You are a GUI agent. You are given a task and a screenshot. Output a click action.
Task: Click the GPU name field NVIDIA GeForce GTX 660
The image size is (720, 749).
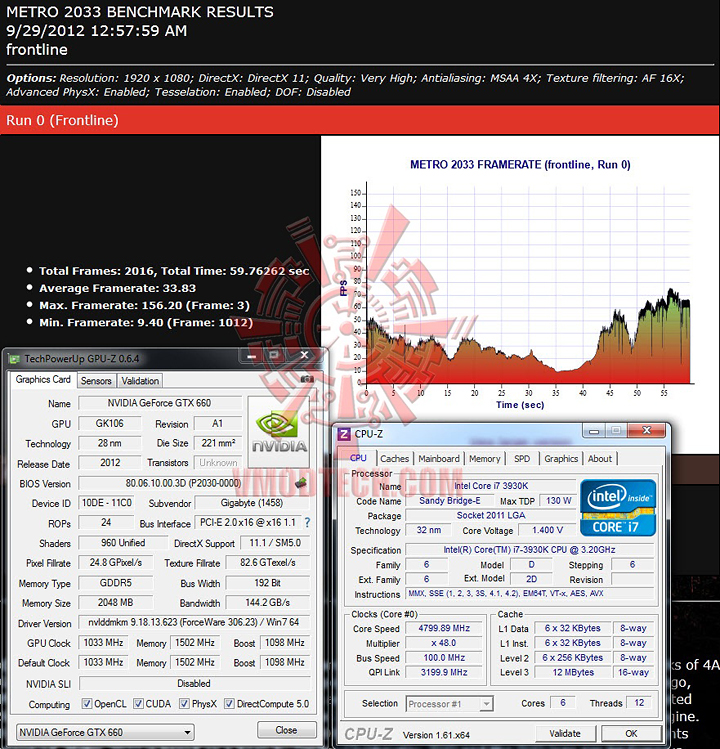click(x=160, y=403)
